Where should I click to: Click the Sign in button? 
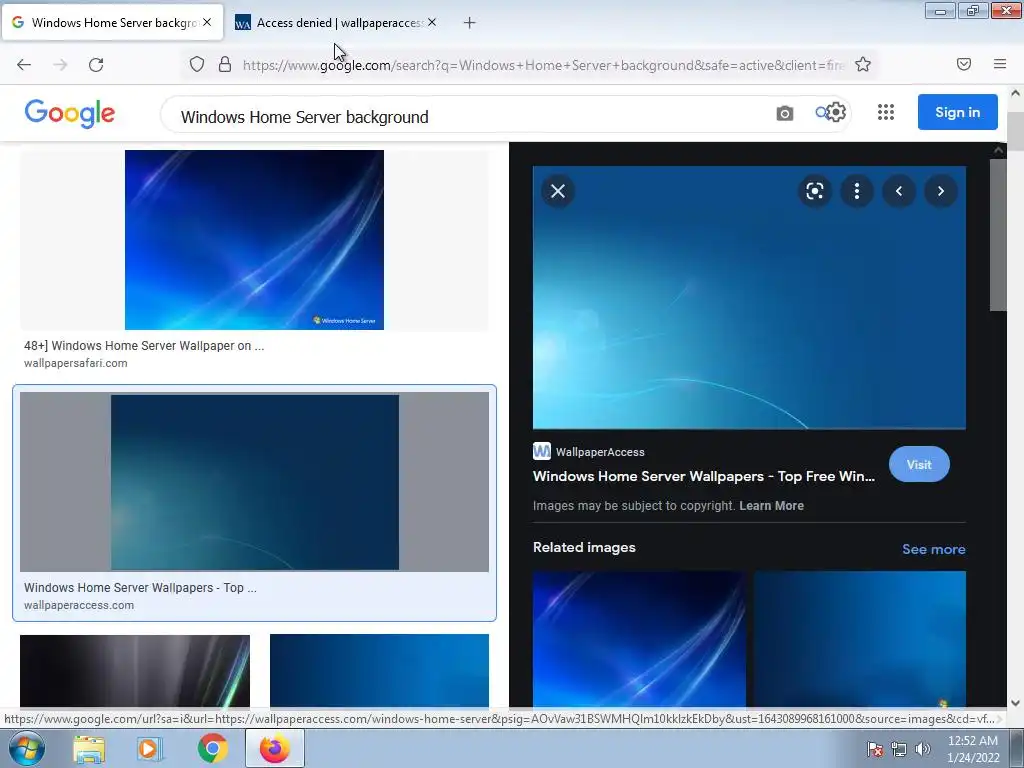click(x=957, y=112)
